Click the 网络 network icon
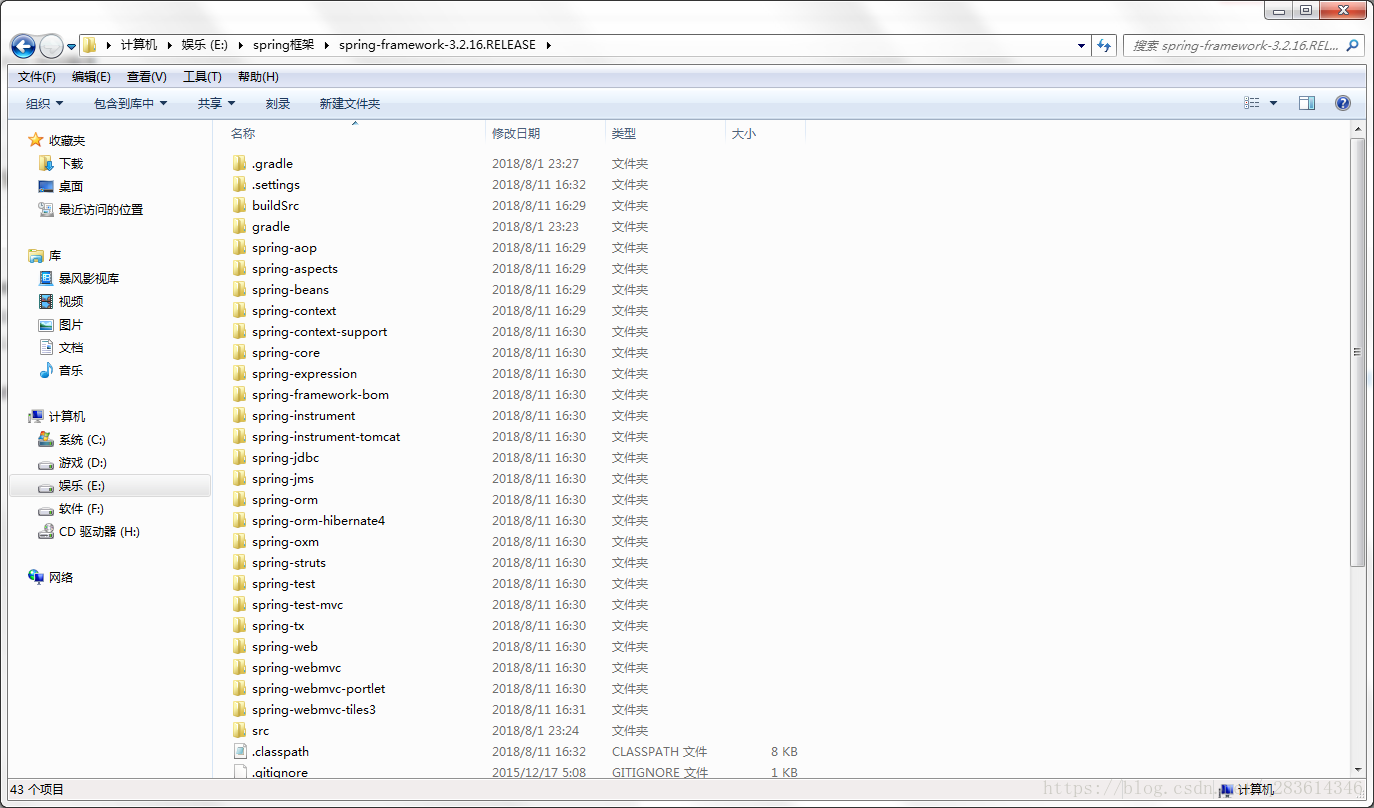 pos(36,577)
